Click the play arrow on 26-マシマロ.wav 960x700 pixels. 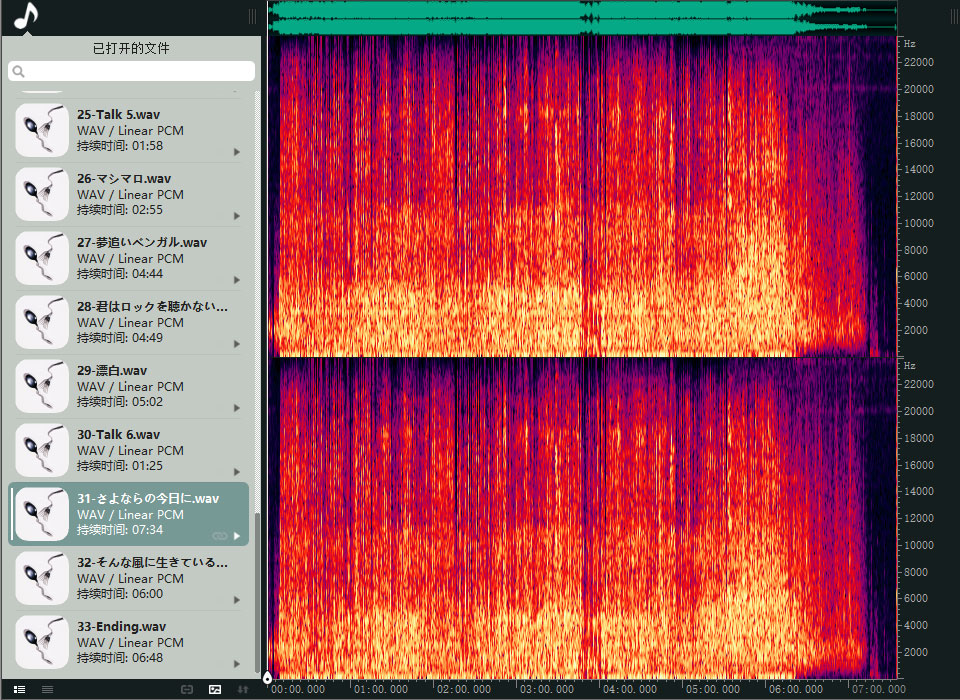coord(237,216)
